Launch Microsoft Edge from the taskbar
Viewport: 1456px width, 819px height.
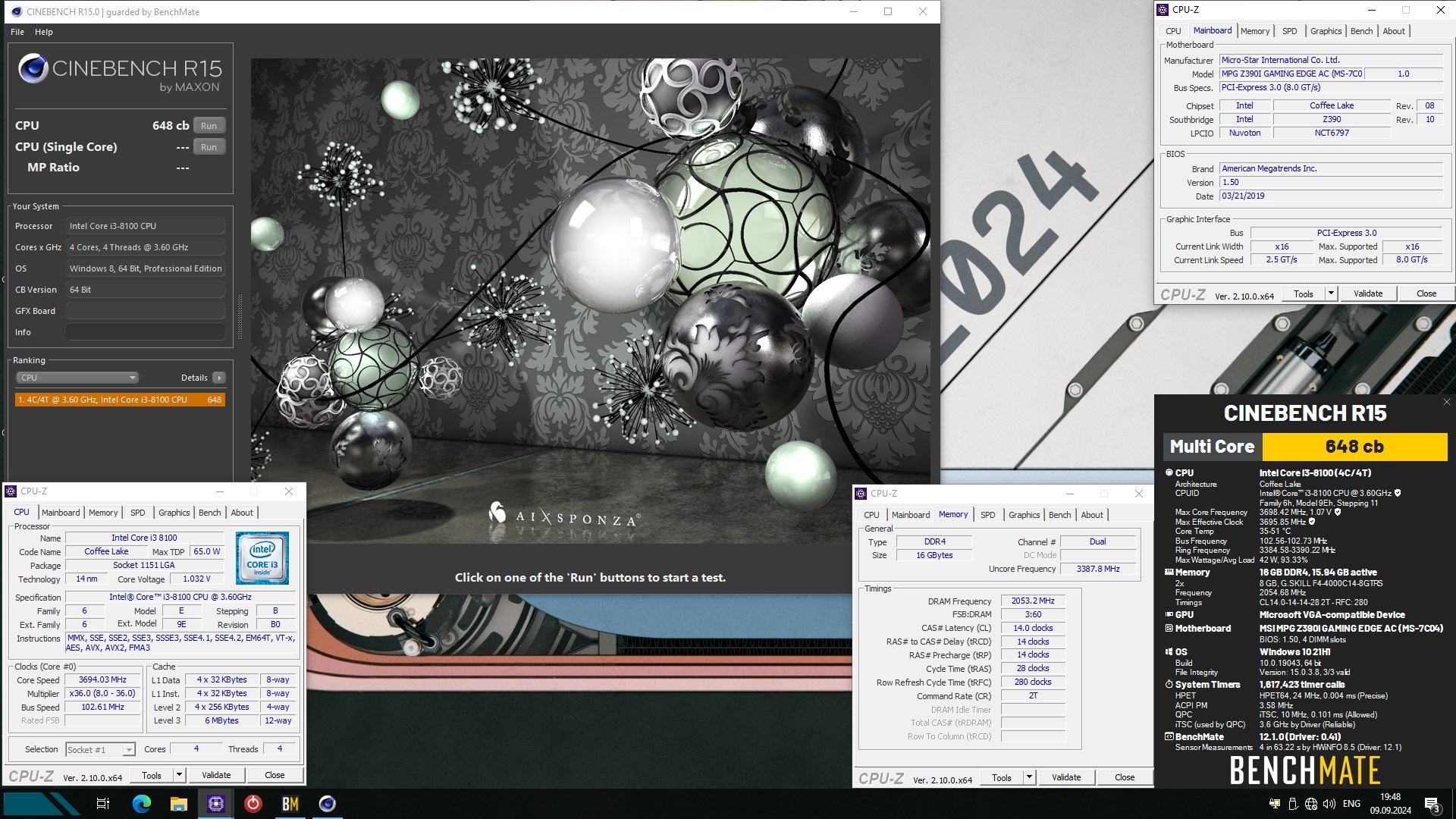coord(142,804)
